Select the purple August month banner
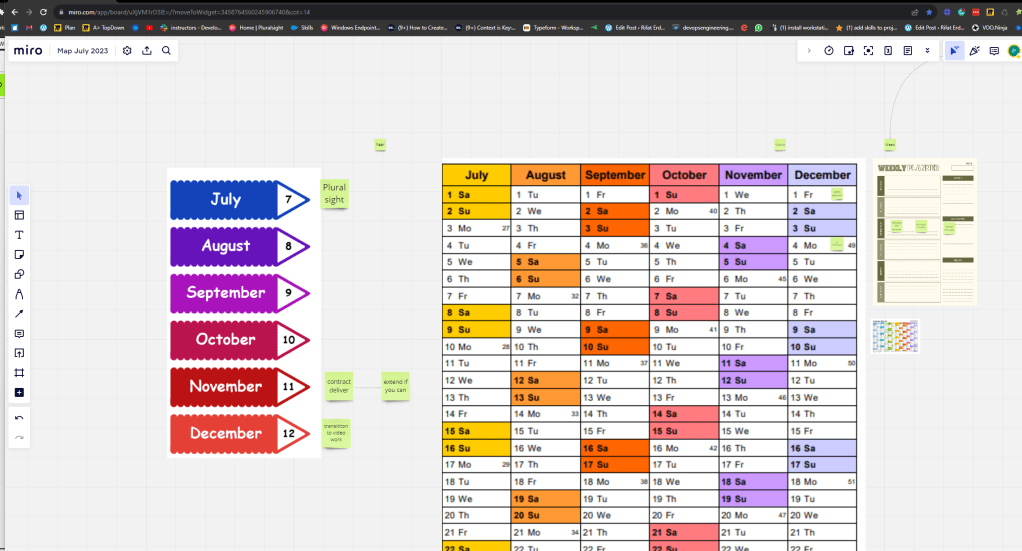1022x551 pixels. 240,246
